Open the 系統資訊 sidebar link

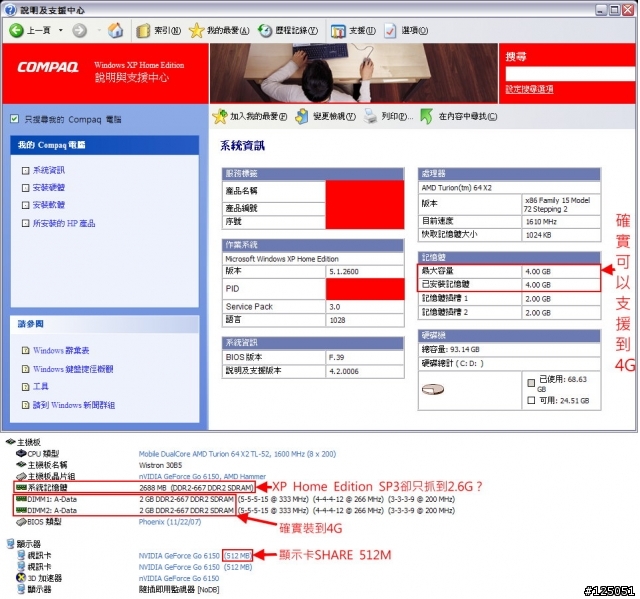coord(49,170)
